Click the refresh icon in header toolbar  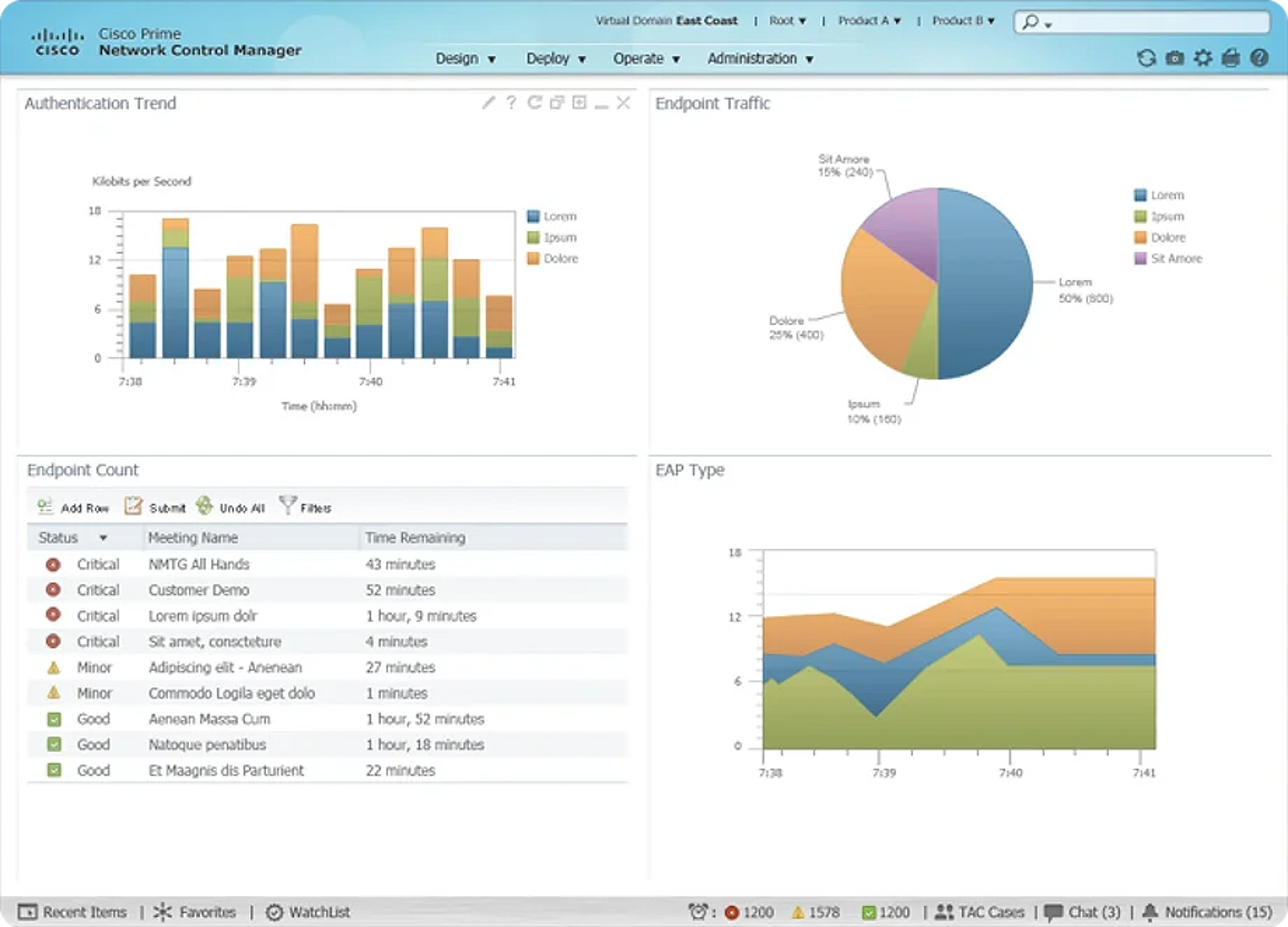point(1146,58)
